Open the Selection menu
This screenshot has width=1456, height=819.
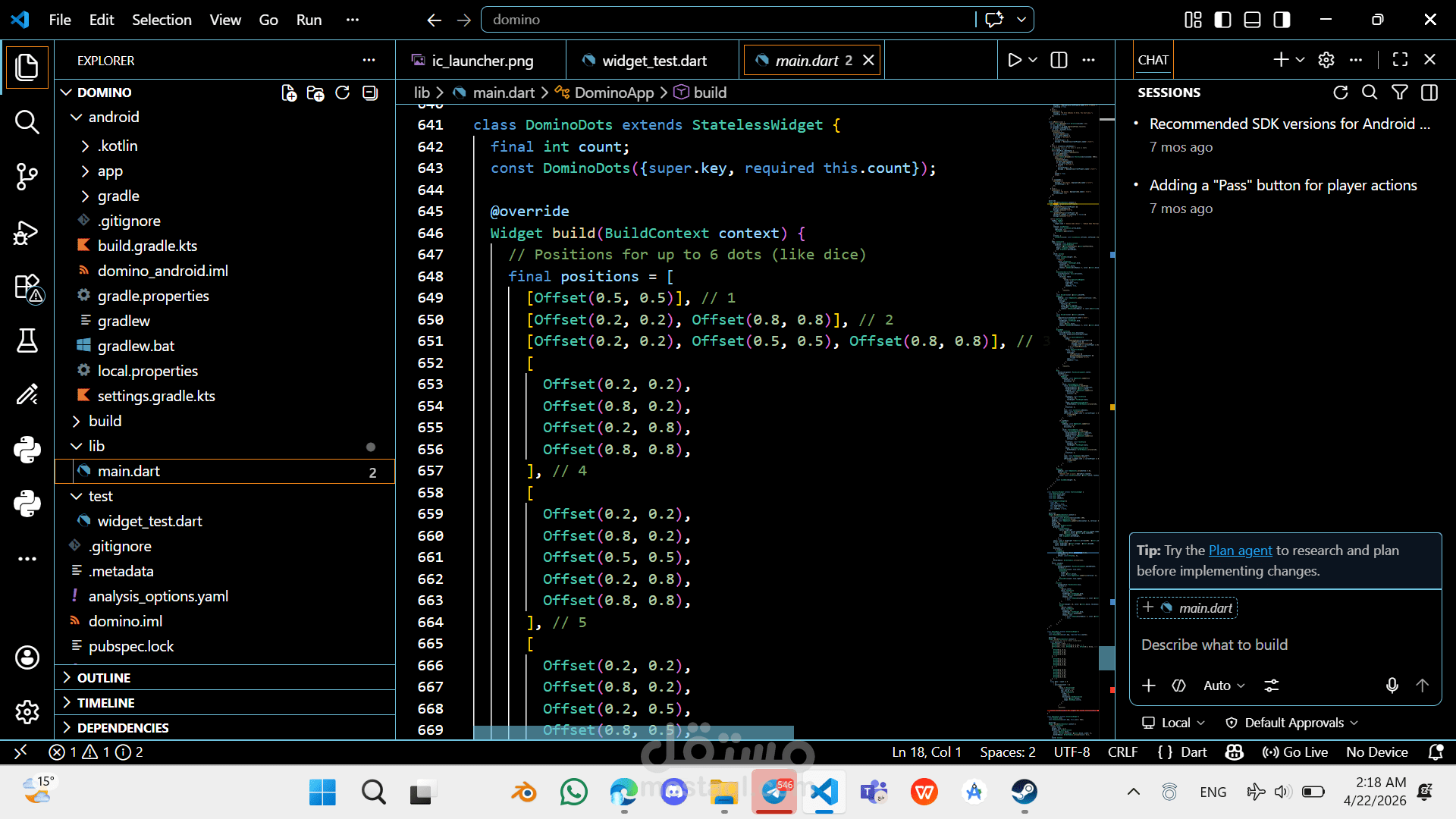162,20
